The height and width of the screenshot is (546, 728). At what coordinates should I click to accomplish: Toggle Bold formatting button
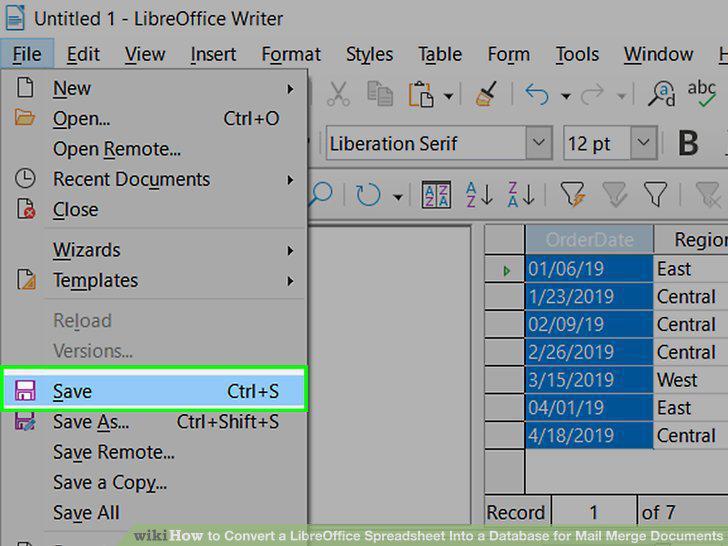pyautogui.click(x=688, y=143)
